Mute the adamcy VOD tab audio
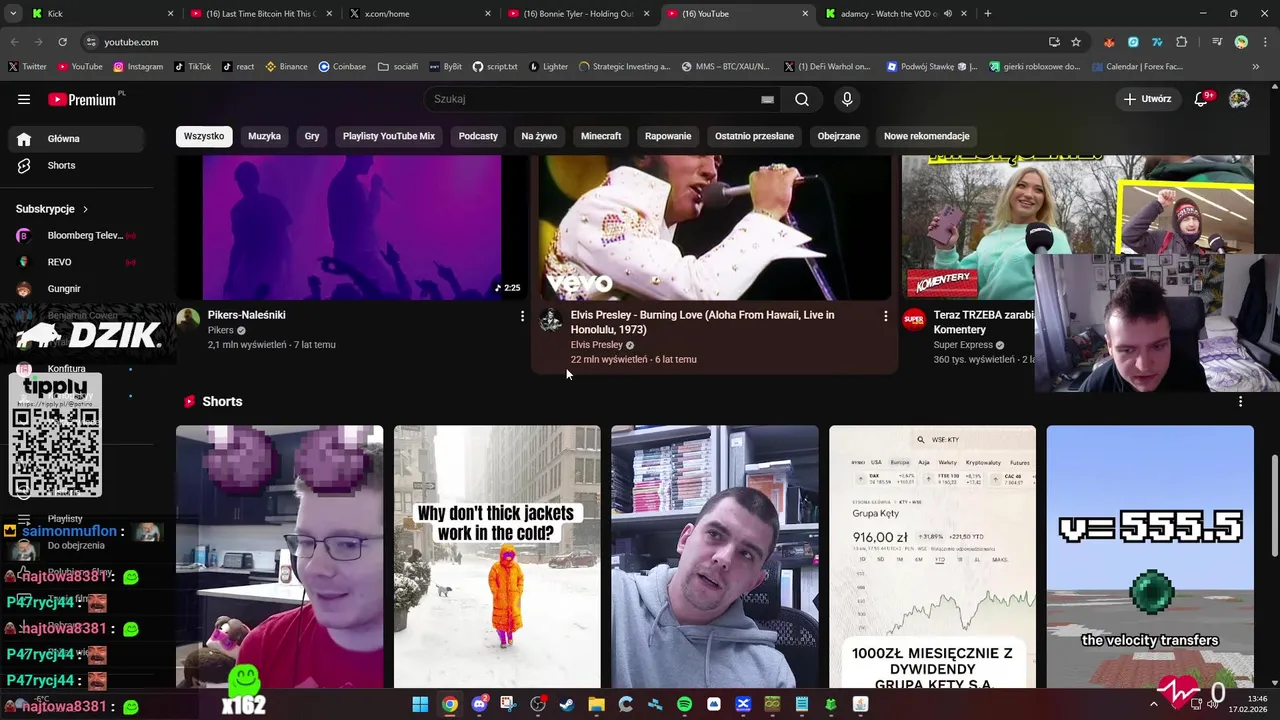The height and width of the screenshot is (720, 1280). pyautogui.click(x=948, y=14)
